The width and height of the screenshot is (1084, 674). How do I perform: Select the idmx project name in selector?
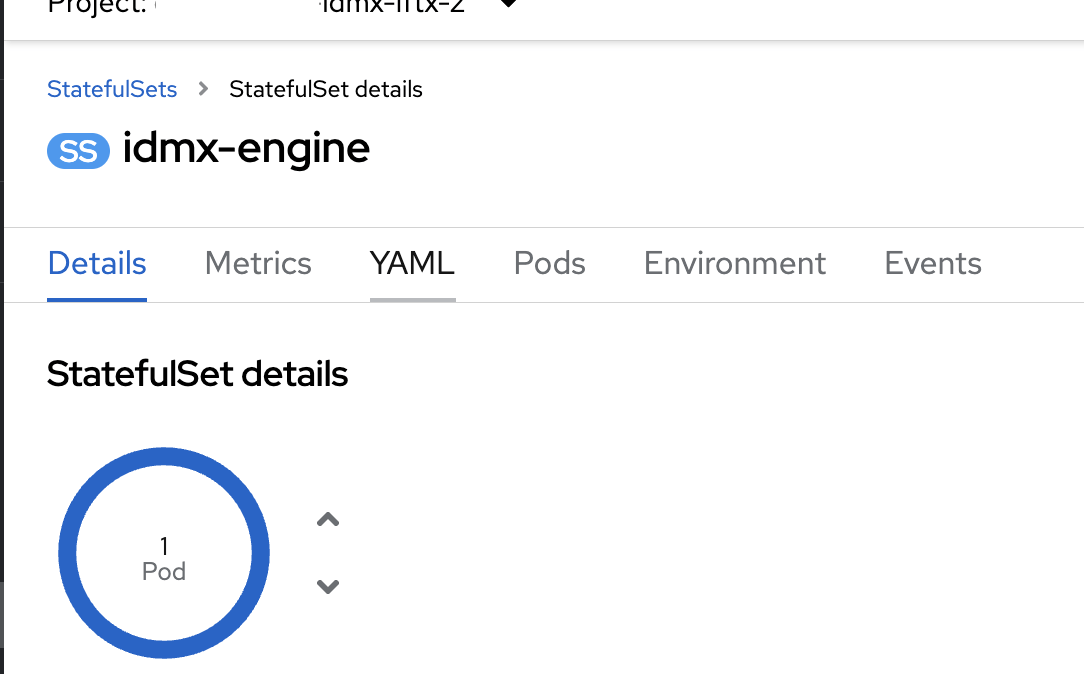pyautogui.click(x=391, y=7)
